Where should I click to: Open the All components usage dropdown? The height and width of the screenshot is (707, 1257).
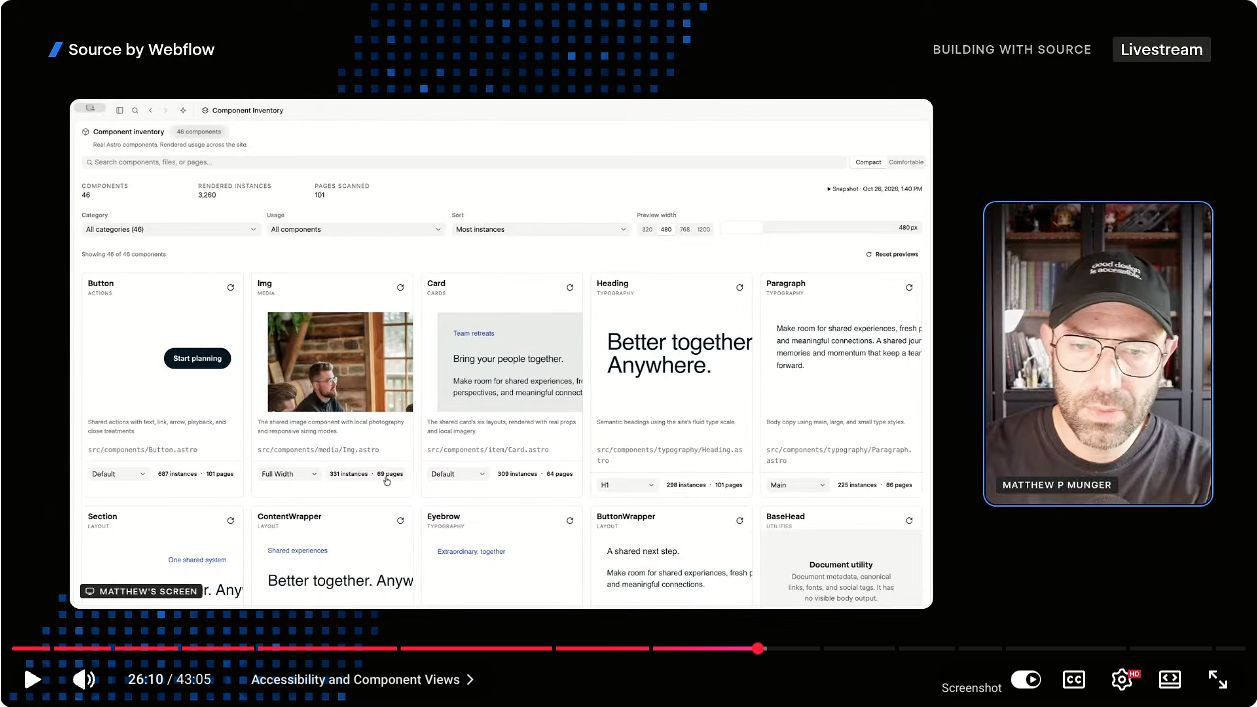(355, 229)
